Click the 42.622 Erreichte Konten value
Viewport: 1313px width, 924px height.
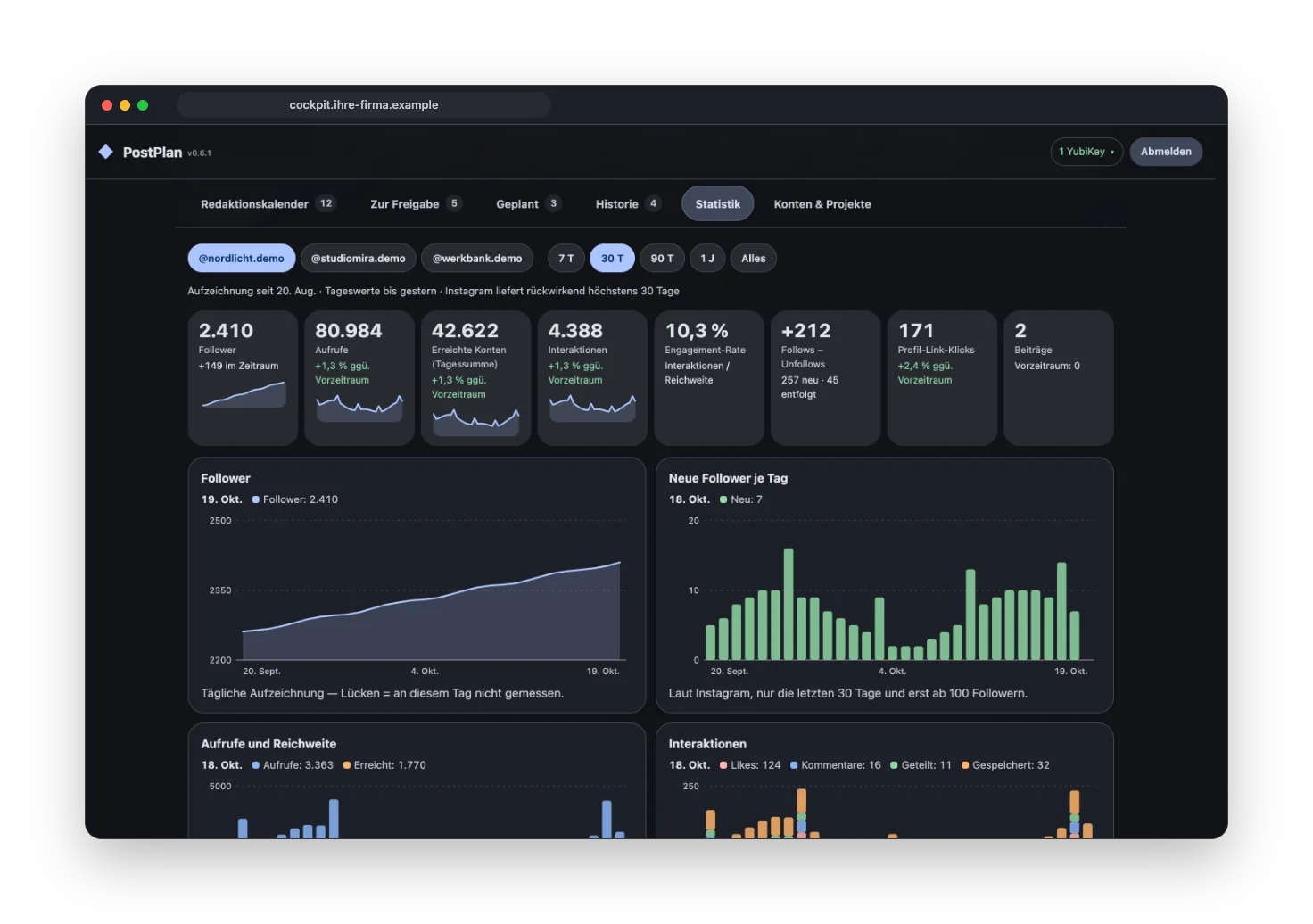click(465, 331)
